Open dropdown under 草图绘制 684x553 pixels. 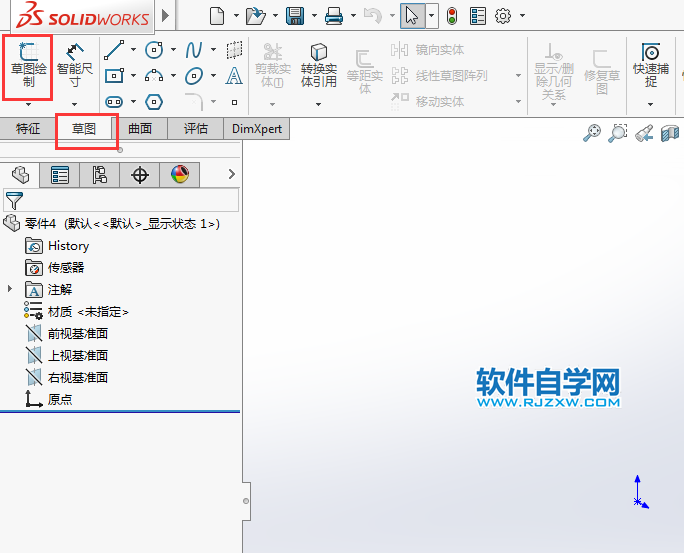click(28, 104)
